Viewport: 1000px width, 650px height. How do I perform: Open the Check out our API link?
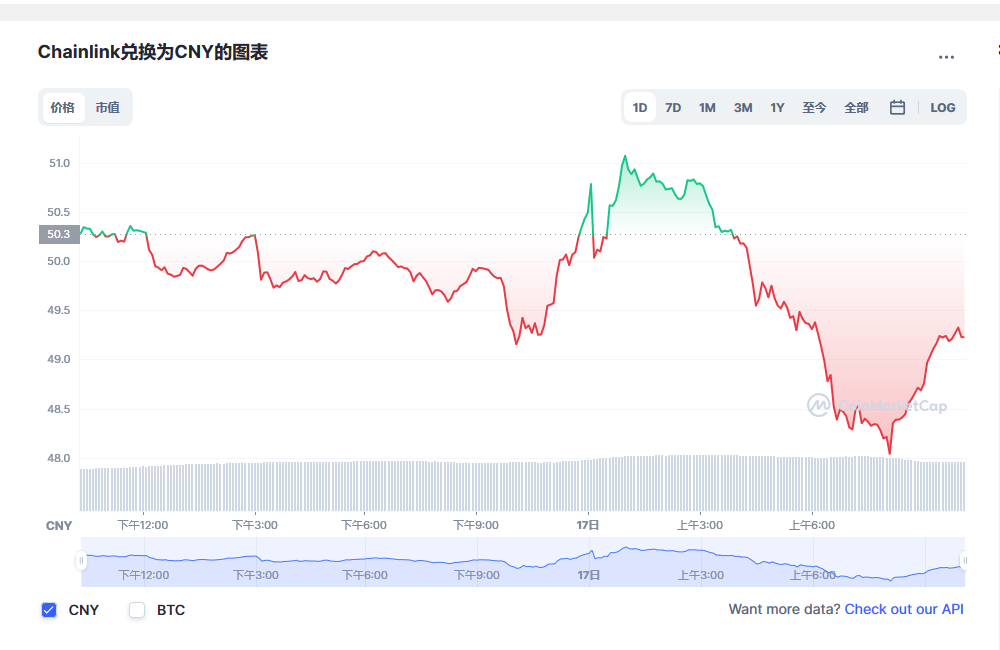[904, 609]
